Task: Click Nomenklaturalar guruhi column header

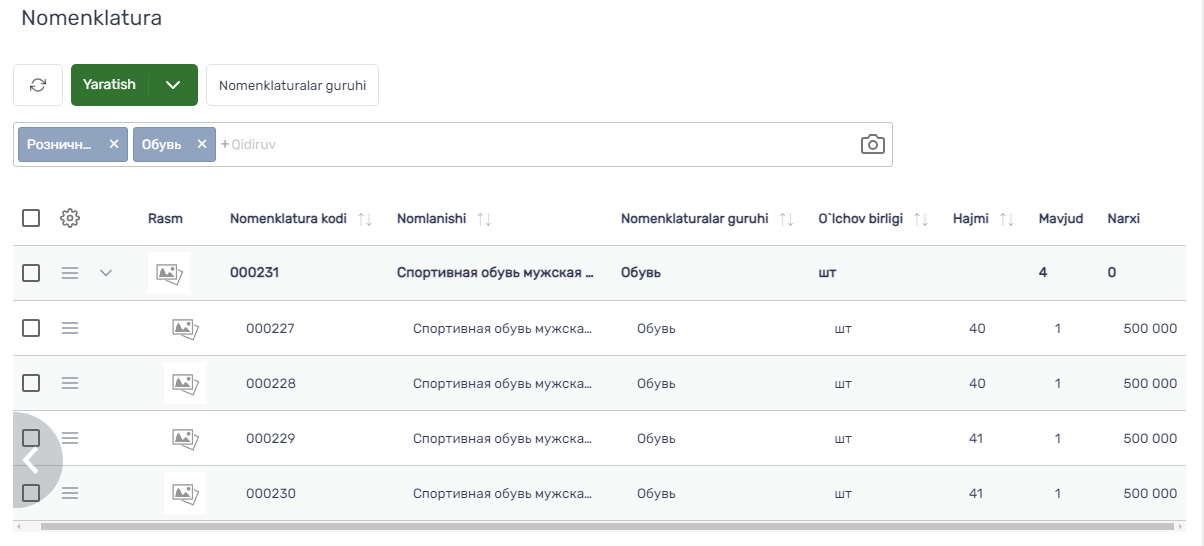Action: [x=694, y=218]
